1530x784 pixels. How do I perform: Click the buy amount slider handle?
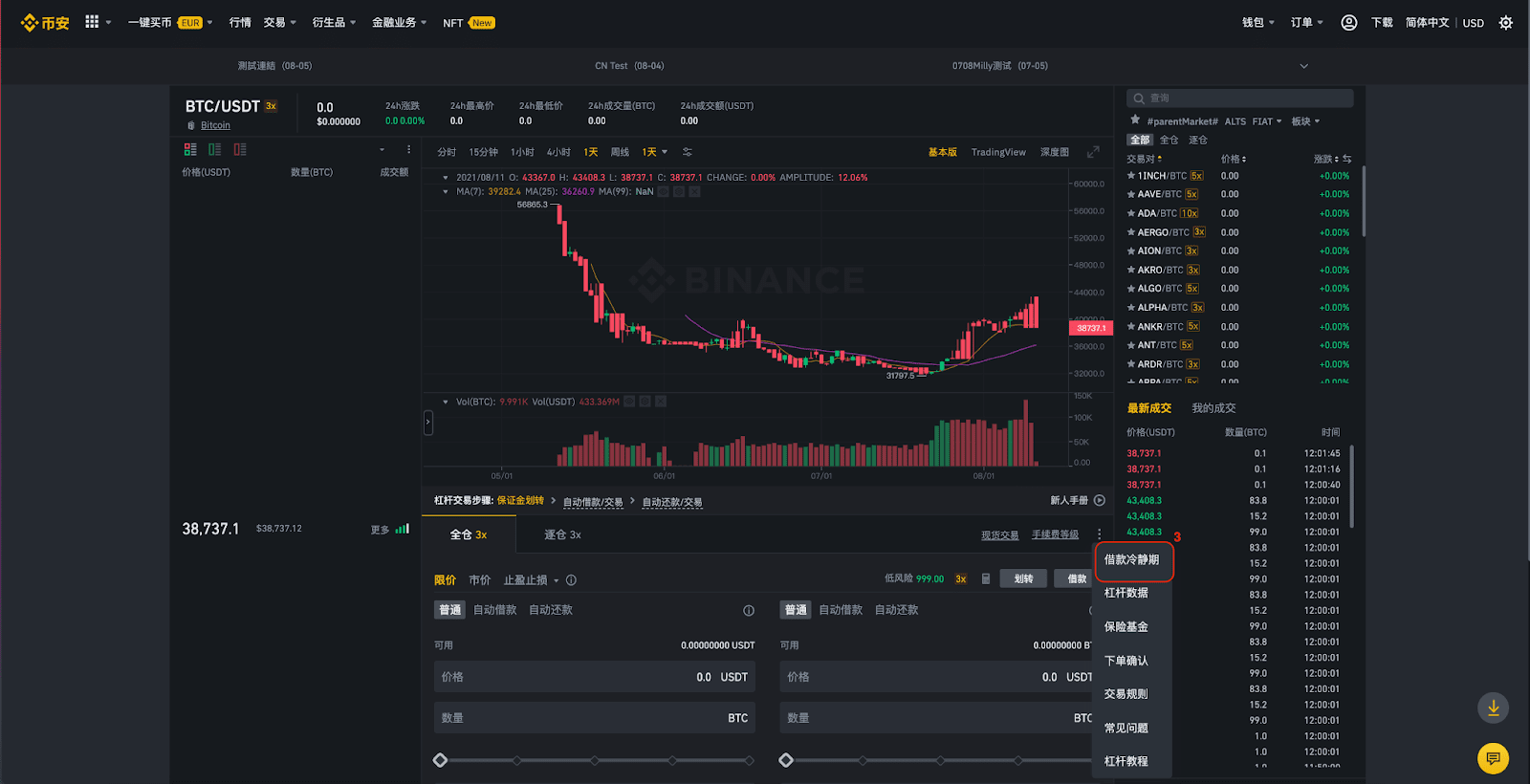pos(440,760)
